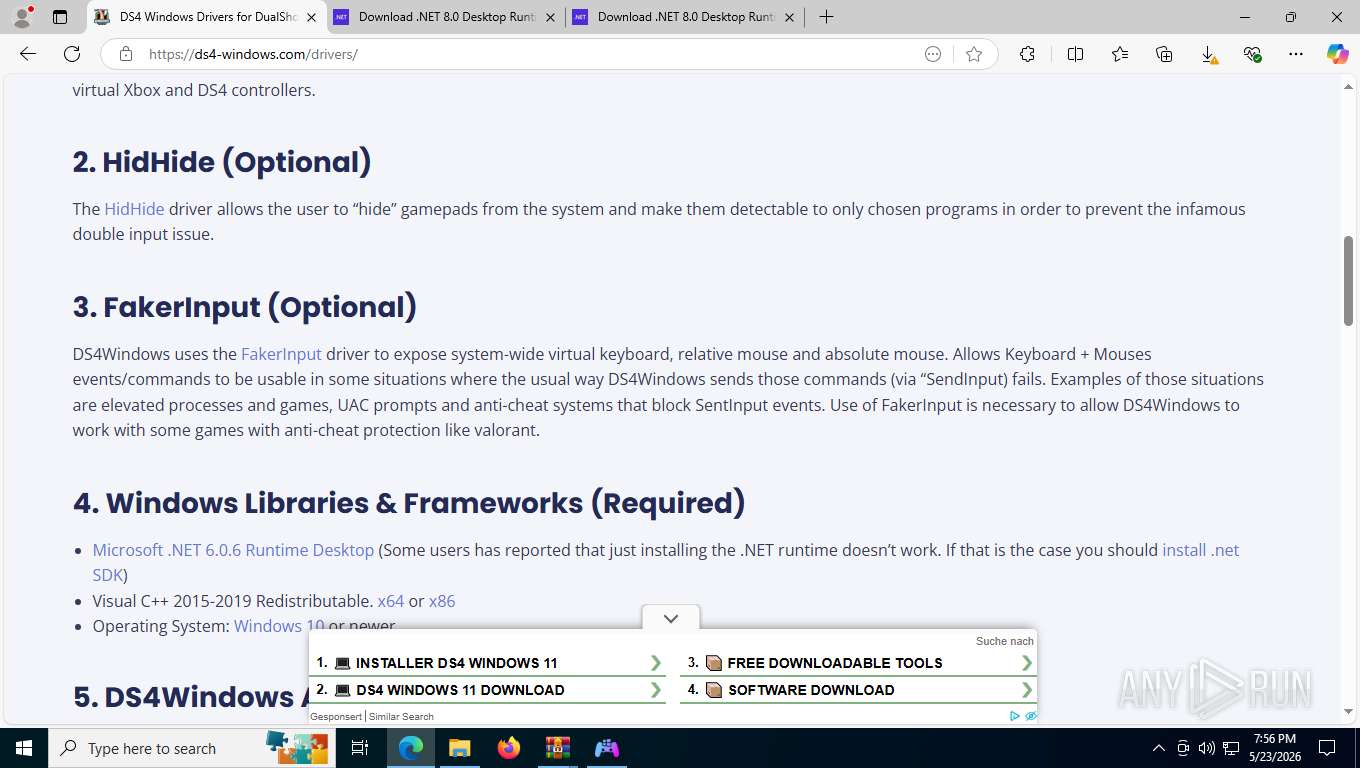Refresh the current page
The width and height of the screenshot is (1360, 768).
[x=72, y=54]
